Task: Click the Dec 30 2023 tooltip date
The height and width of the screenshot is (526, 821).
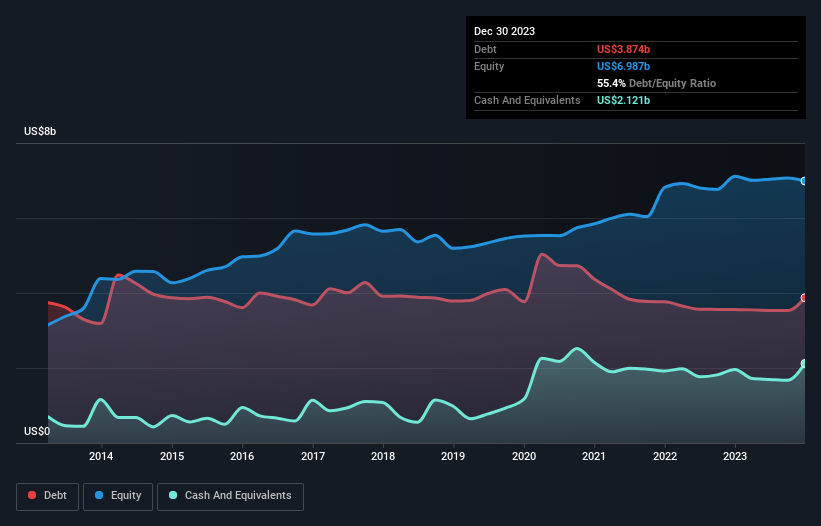Action: pos(504,31)
